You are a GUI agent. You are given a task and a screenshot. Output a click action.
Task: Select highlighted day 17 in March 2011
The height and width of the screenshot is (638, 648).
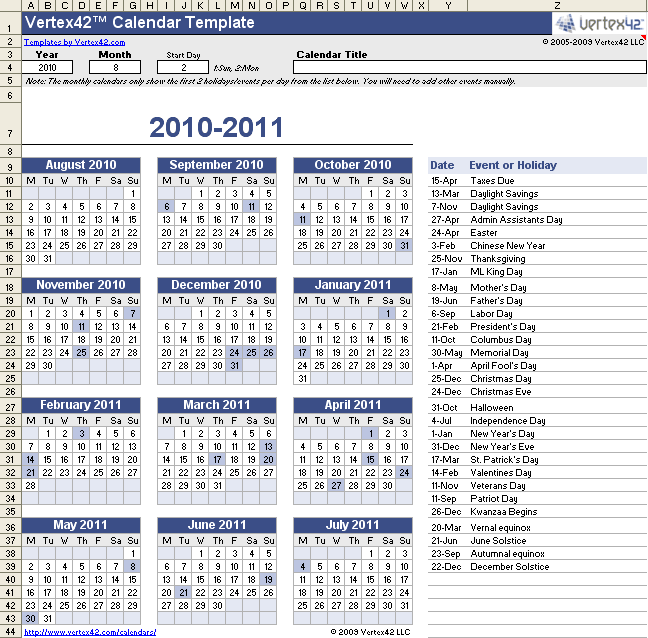217,459
